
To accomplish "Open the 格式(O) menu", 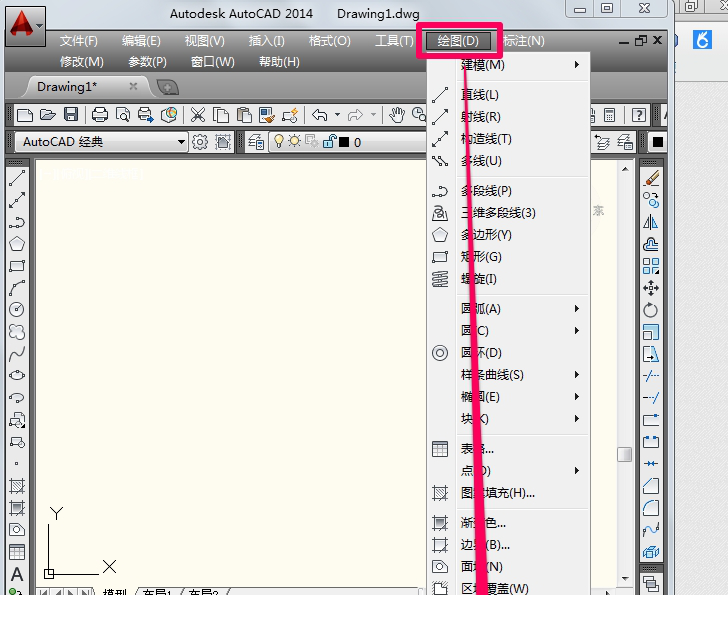I will click(x=330, y=41).
